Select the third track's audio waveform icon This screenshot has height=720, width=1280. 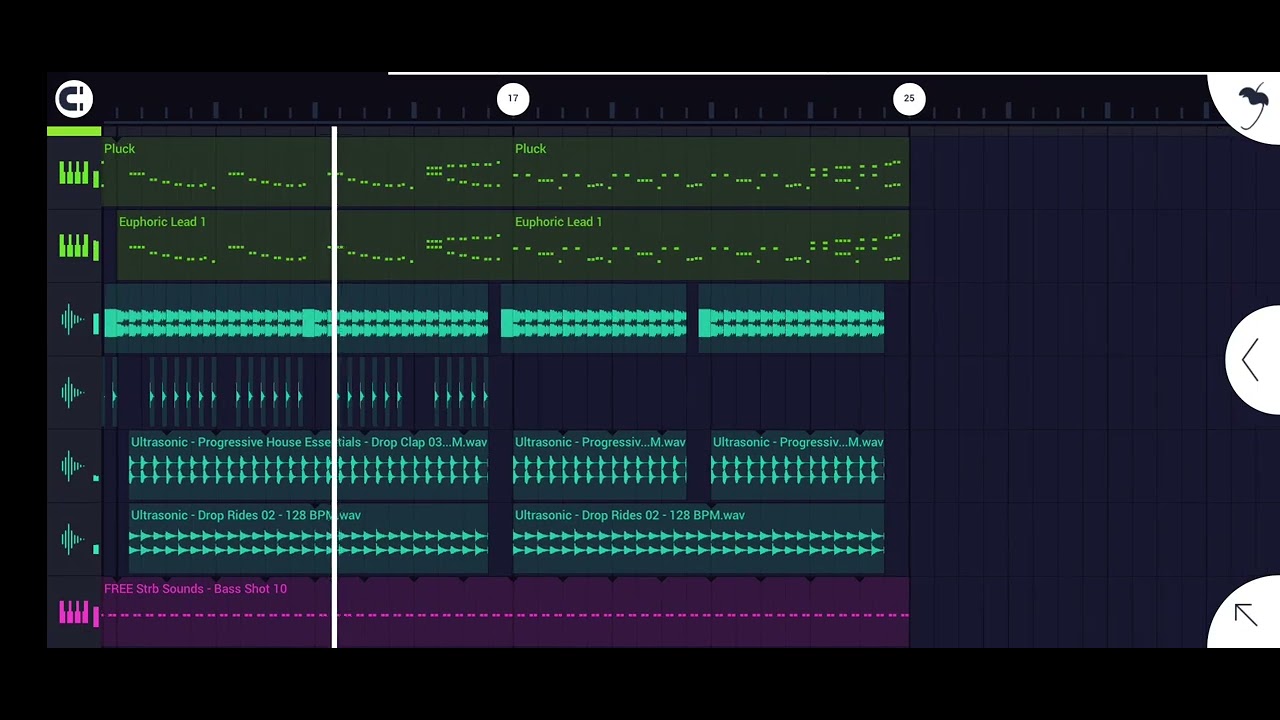[x=73, y=320]
